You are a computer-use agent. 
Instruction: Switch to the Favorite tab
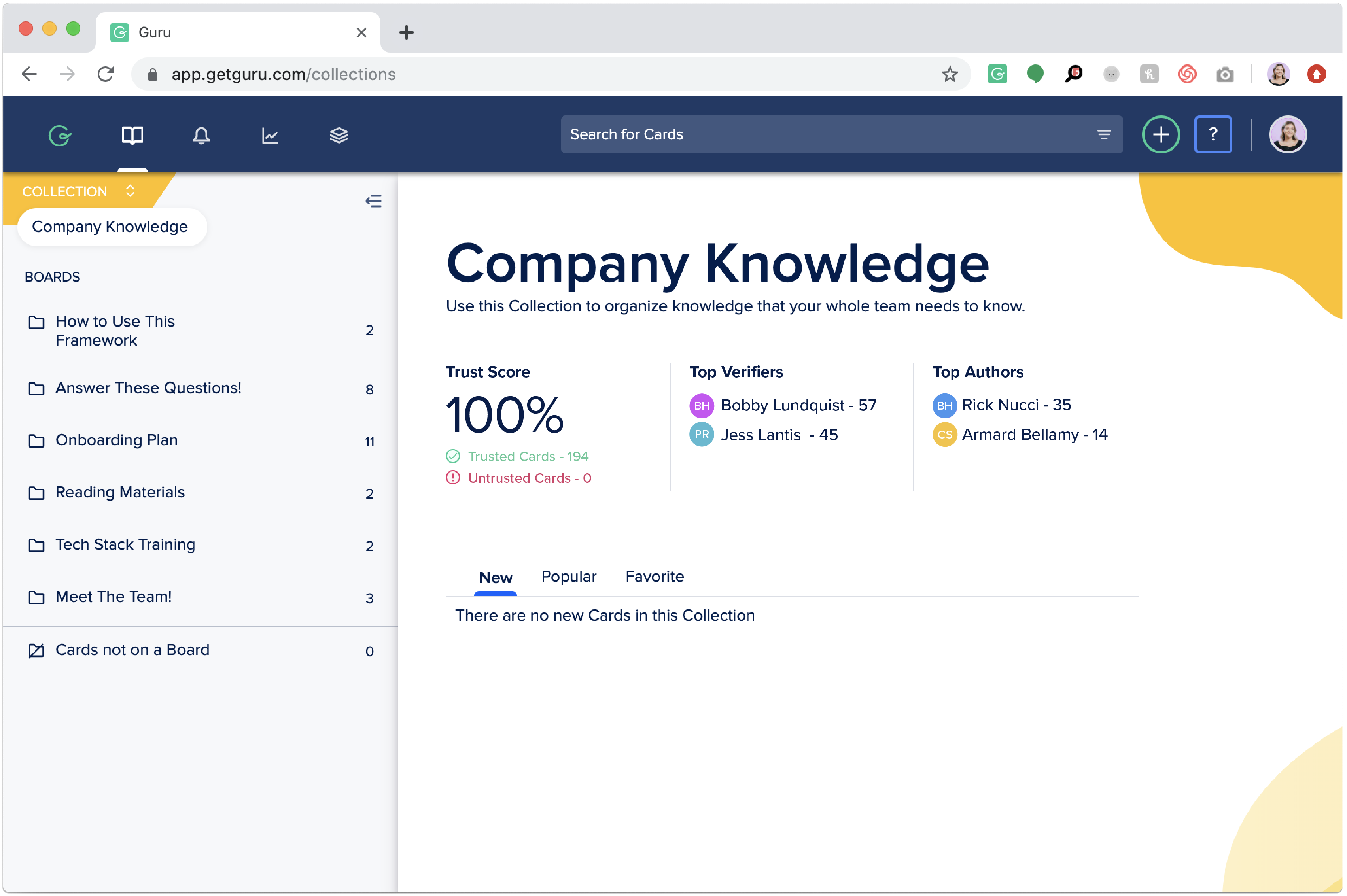click(x=655, y=577)
